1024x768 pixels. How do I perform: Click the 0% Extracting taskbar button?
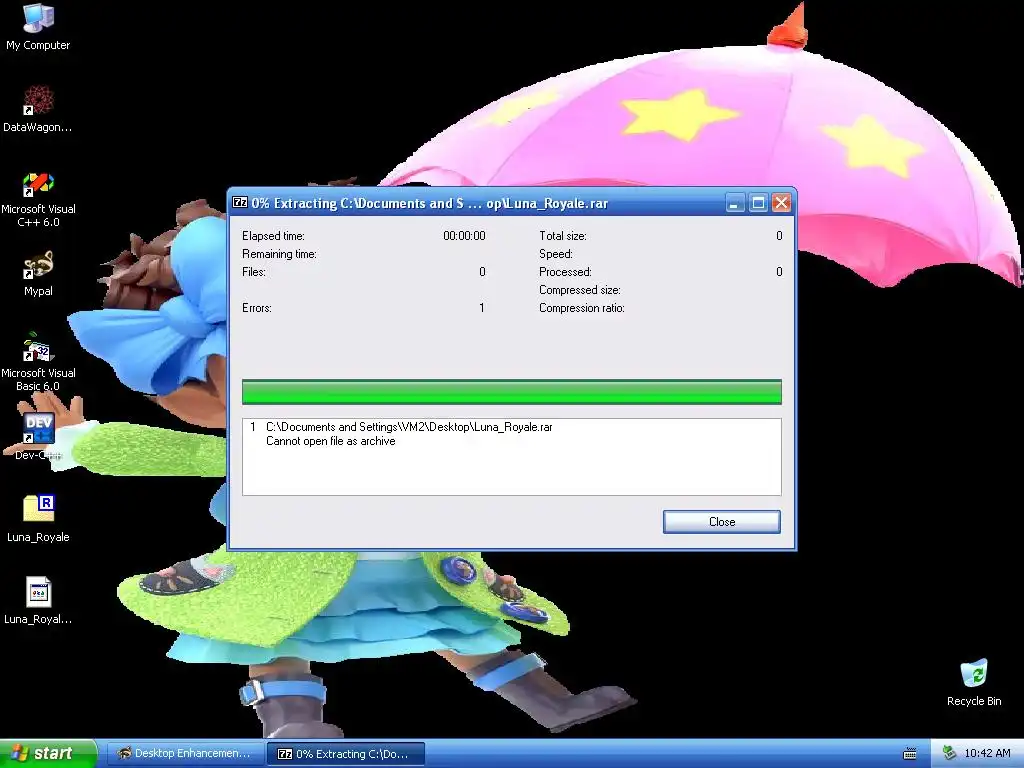pos(345,754)
